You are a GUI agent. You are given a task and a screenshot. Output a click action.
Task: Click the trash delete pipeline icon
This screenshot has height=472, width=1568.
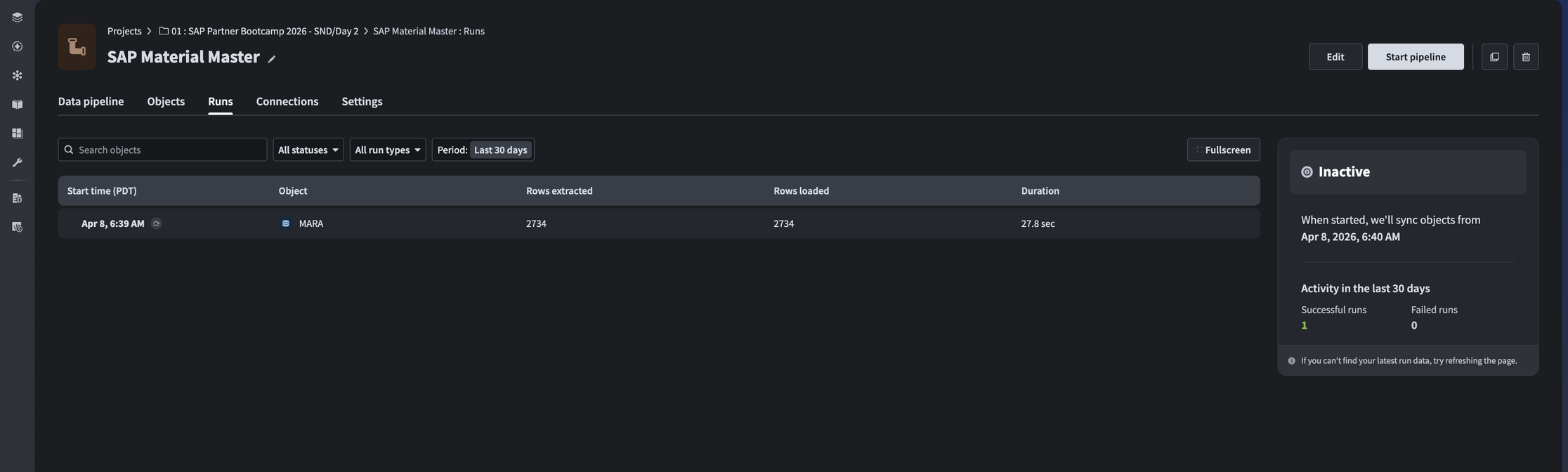pyautogui.click(x=1526, y=57)
